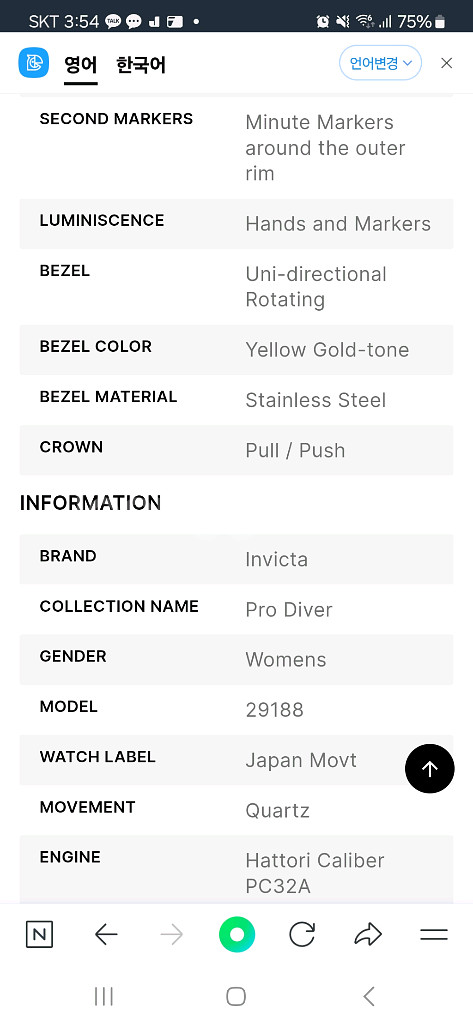Image resolution: width=473 pixels, height=1024 pixels.
Task: Tap the green circle search button
Action: (236, 935)
